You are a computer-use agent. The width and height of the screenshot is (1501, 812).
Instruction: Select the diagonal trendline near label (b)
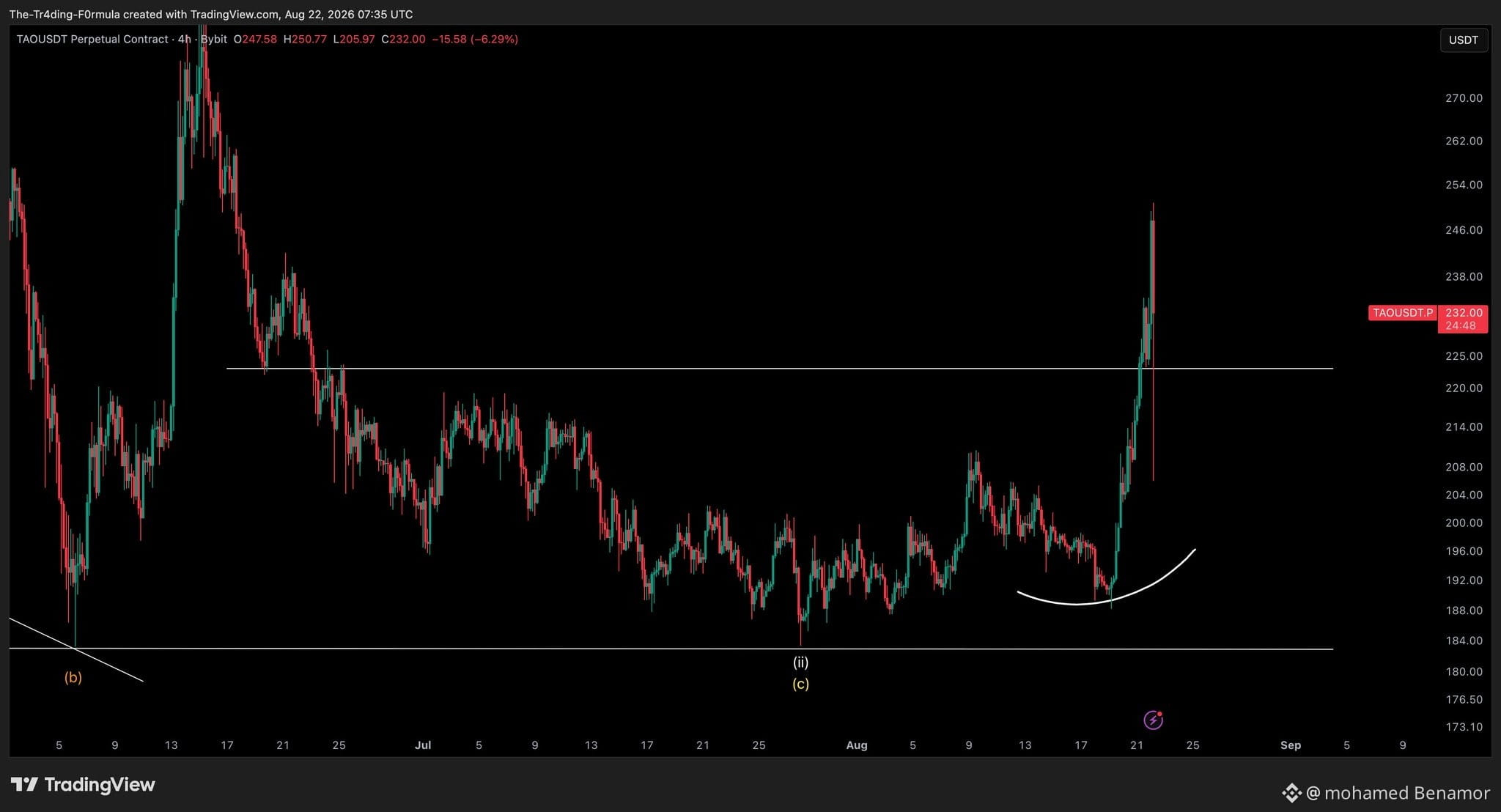click(76, 650)
